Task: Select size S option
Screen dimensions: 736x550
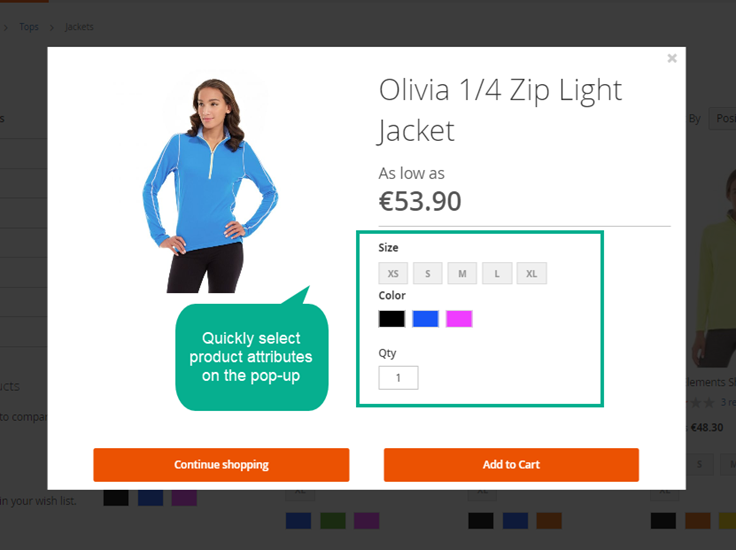Action: 428,273
